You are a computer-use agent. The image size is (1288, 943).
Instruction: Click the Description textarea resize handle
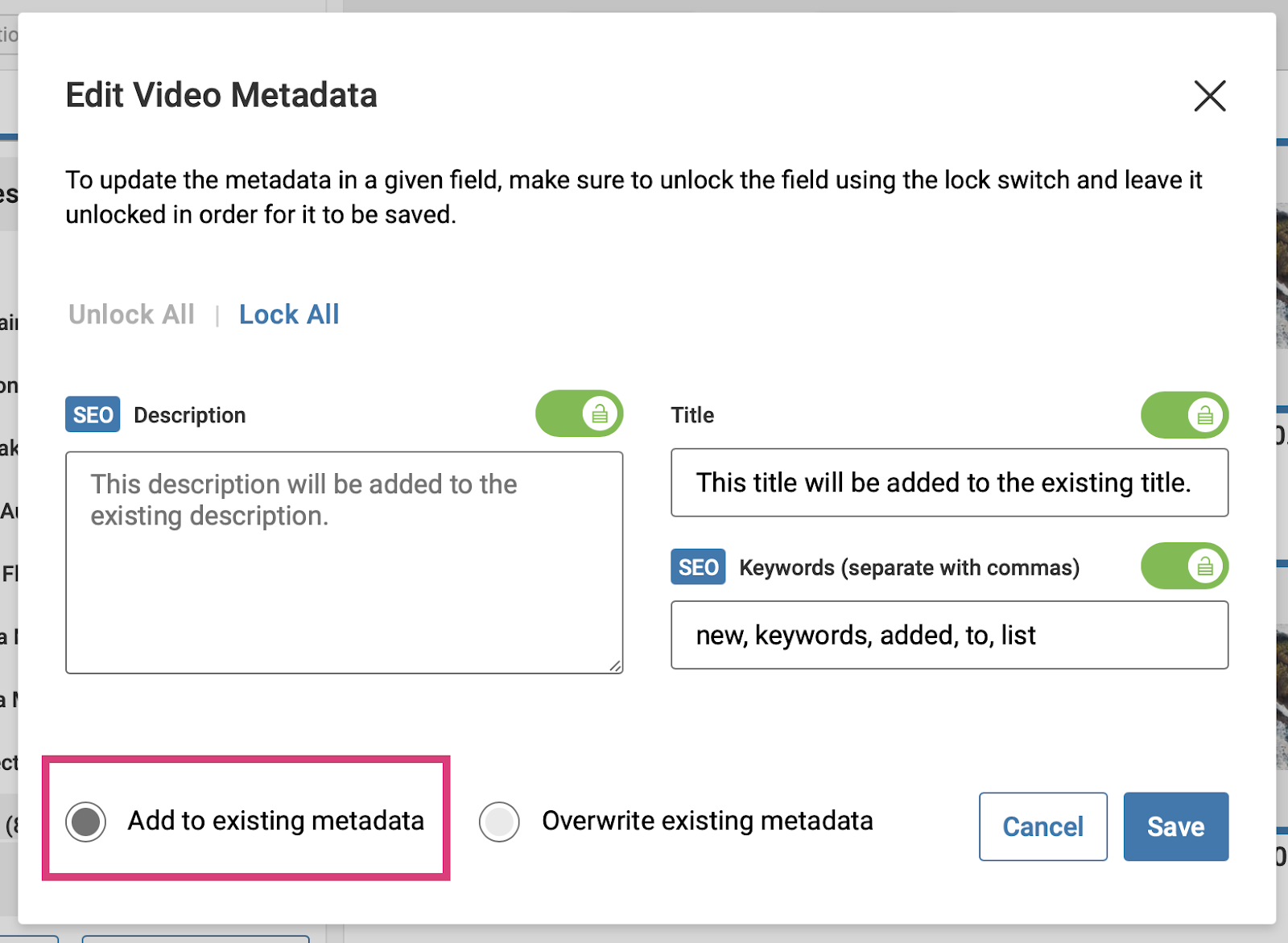[x=615, y=665]
